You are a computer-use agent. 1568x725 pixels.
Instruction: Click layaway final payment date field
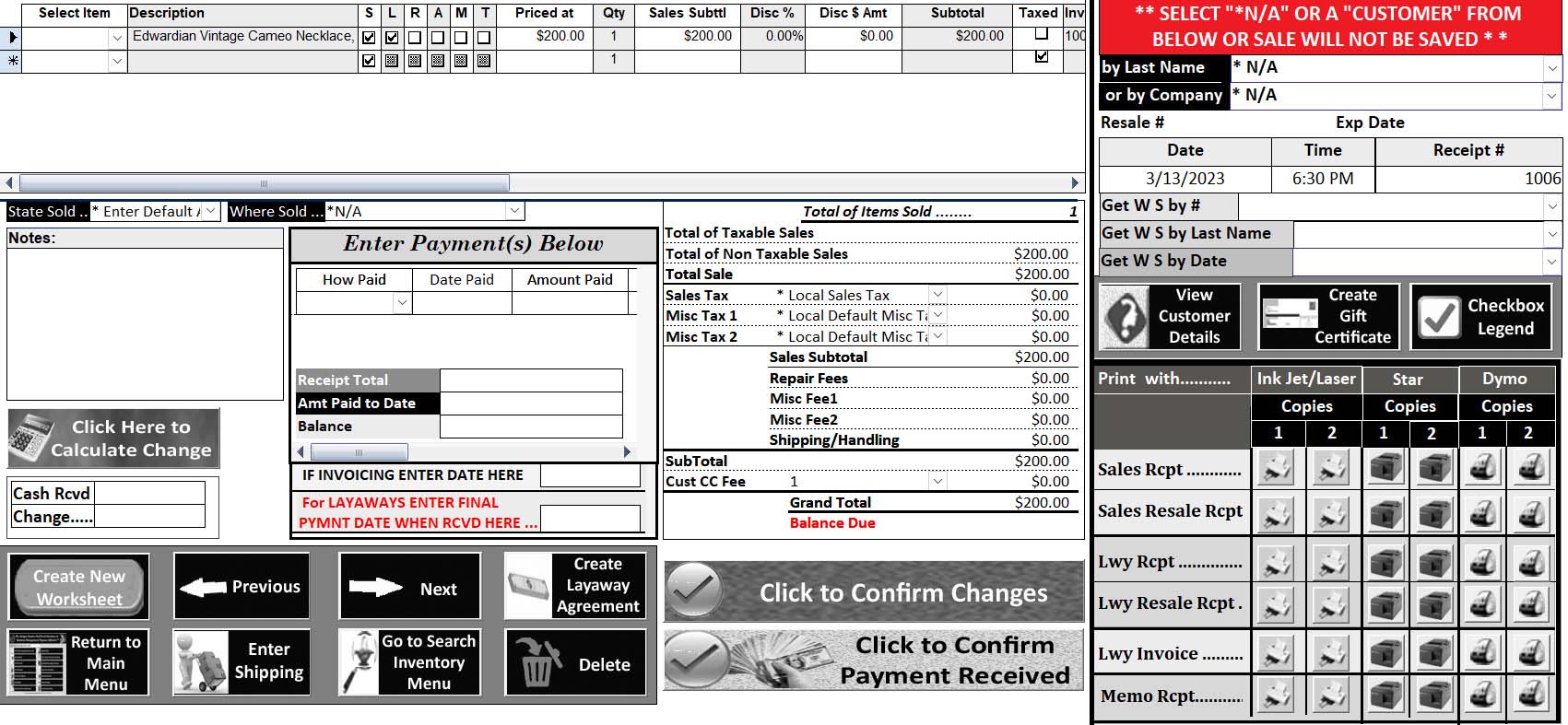pyautogui.click(x=590, y=518)
